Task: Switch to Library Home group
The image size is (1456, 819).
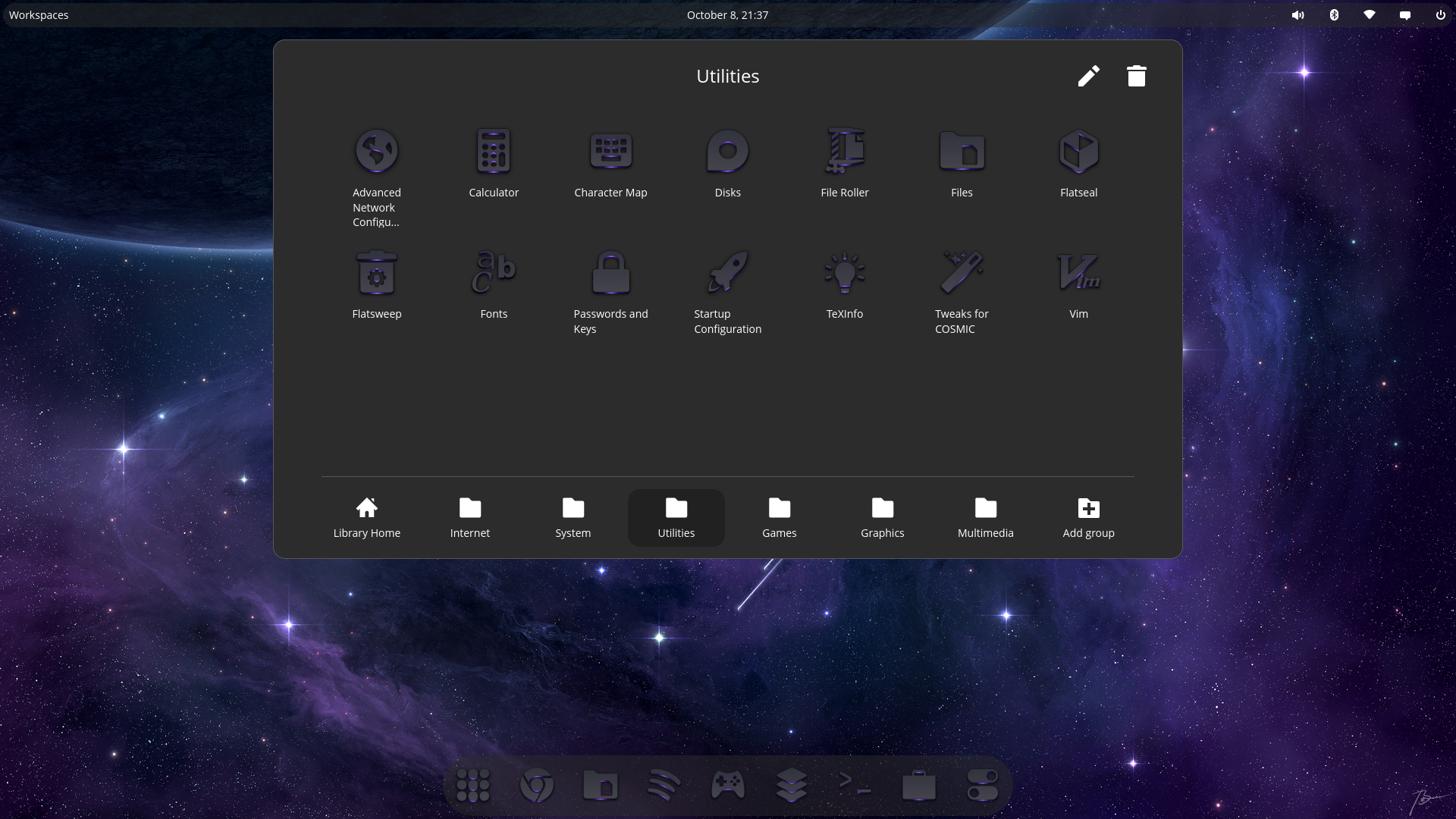Action: (x=367, y=518)
